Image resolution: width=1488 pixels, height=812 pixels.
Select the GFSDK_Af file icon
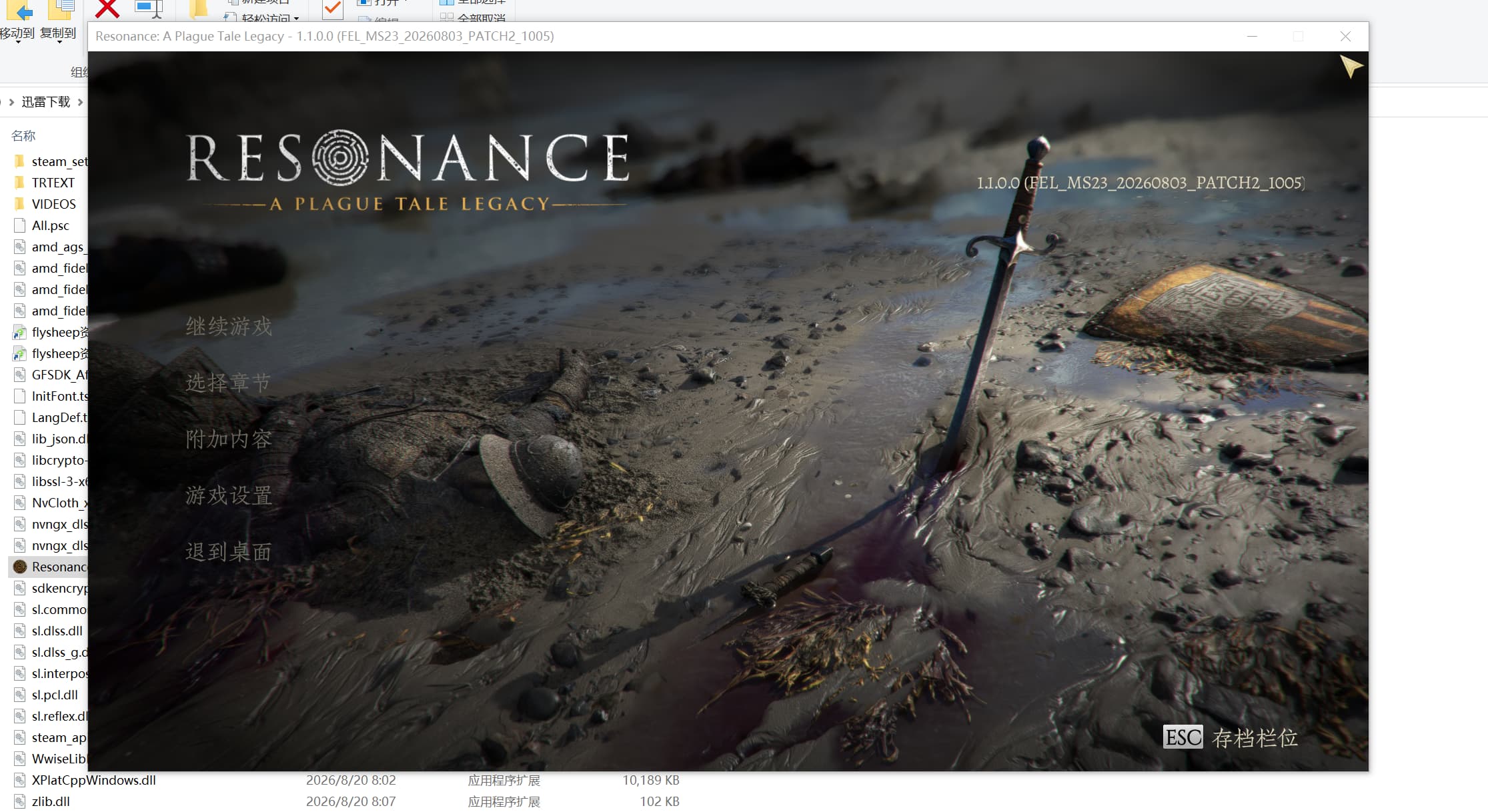click(19, 375)
